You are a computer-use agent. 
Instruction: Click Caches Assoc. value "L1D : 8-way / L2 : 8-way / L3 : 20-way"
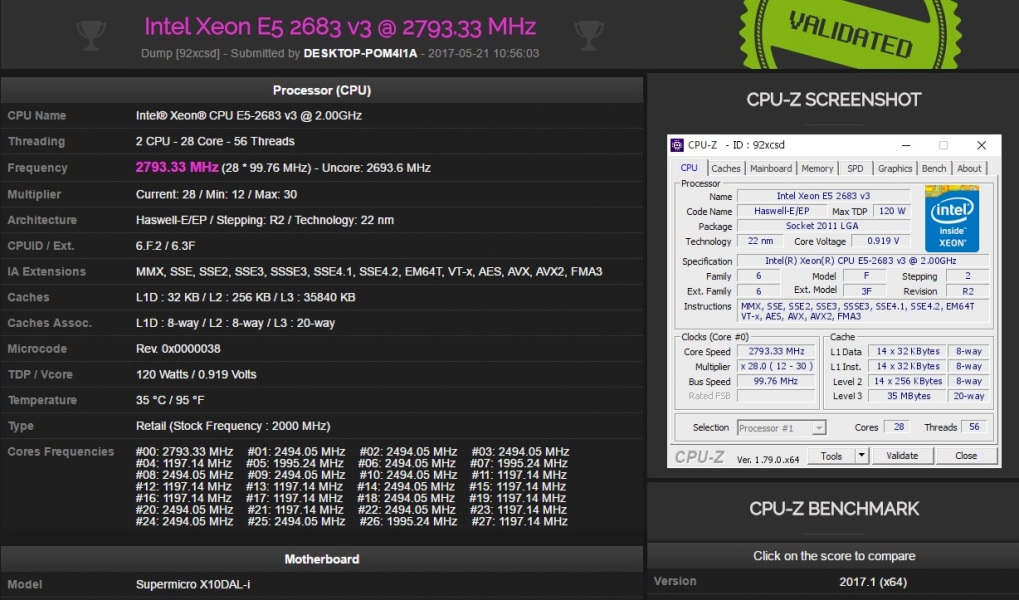(235, 323)
